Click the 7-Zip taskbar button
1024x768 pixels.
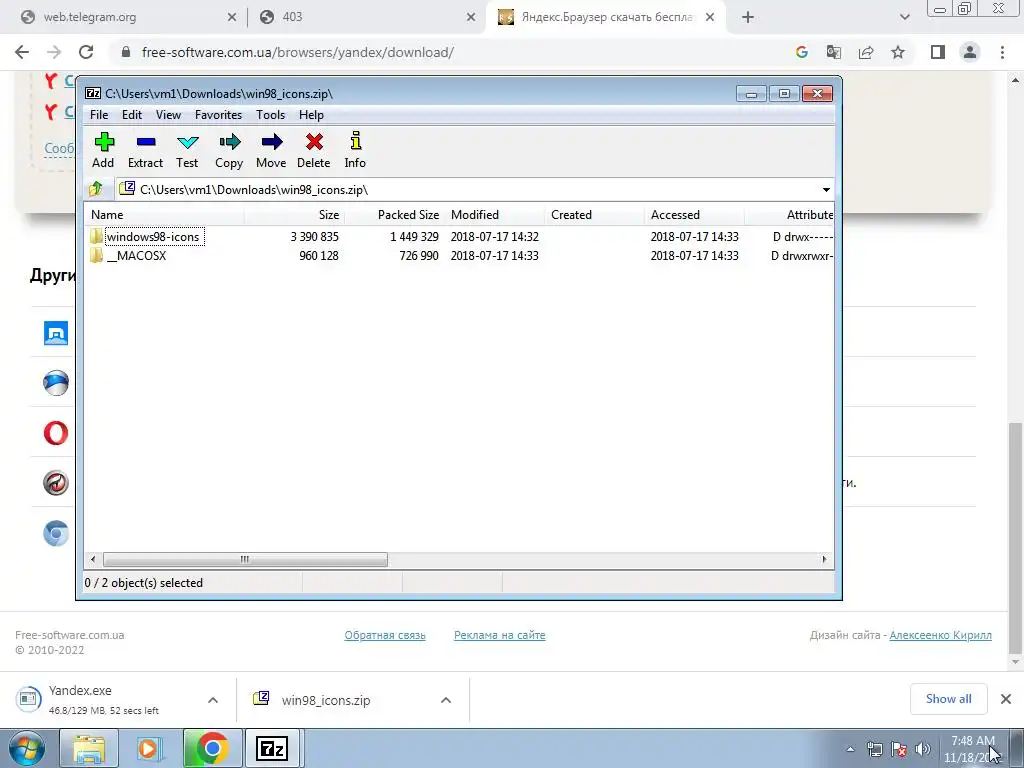[272, 748]
